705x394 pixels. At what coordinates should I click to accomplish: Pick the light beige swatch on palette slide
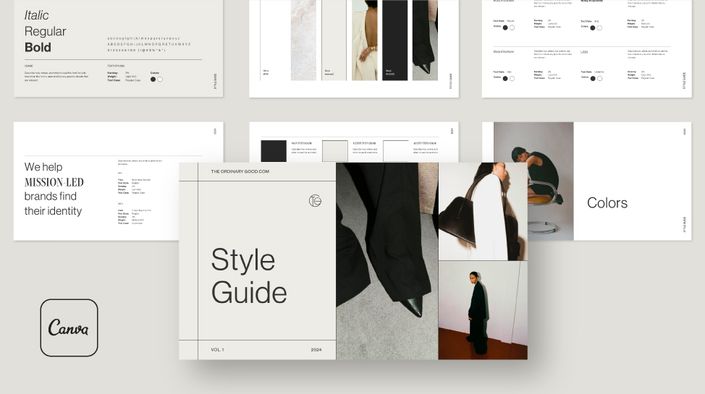[335, 151]
